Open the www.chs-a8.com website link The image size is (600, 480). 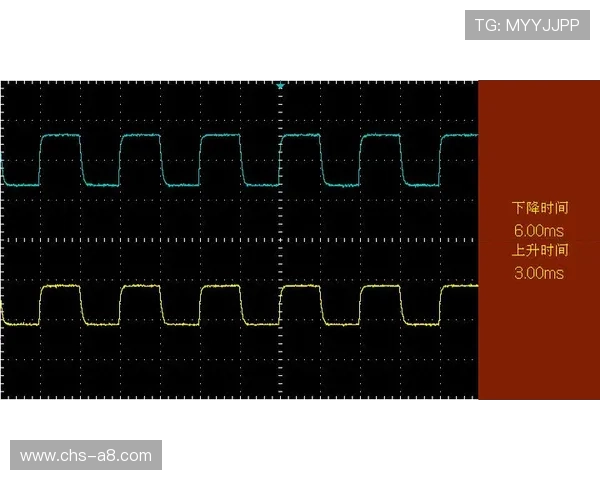pyautogui.click(x=86, y=456)
